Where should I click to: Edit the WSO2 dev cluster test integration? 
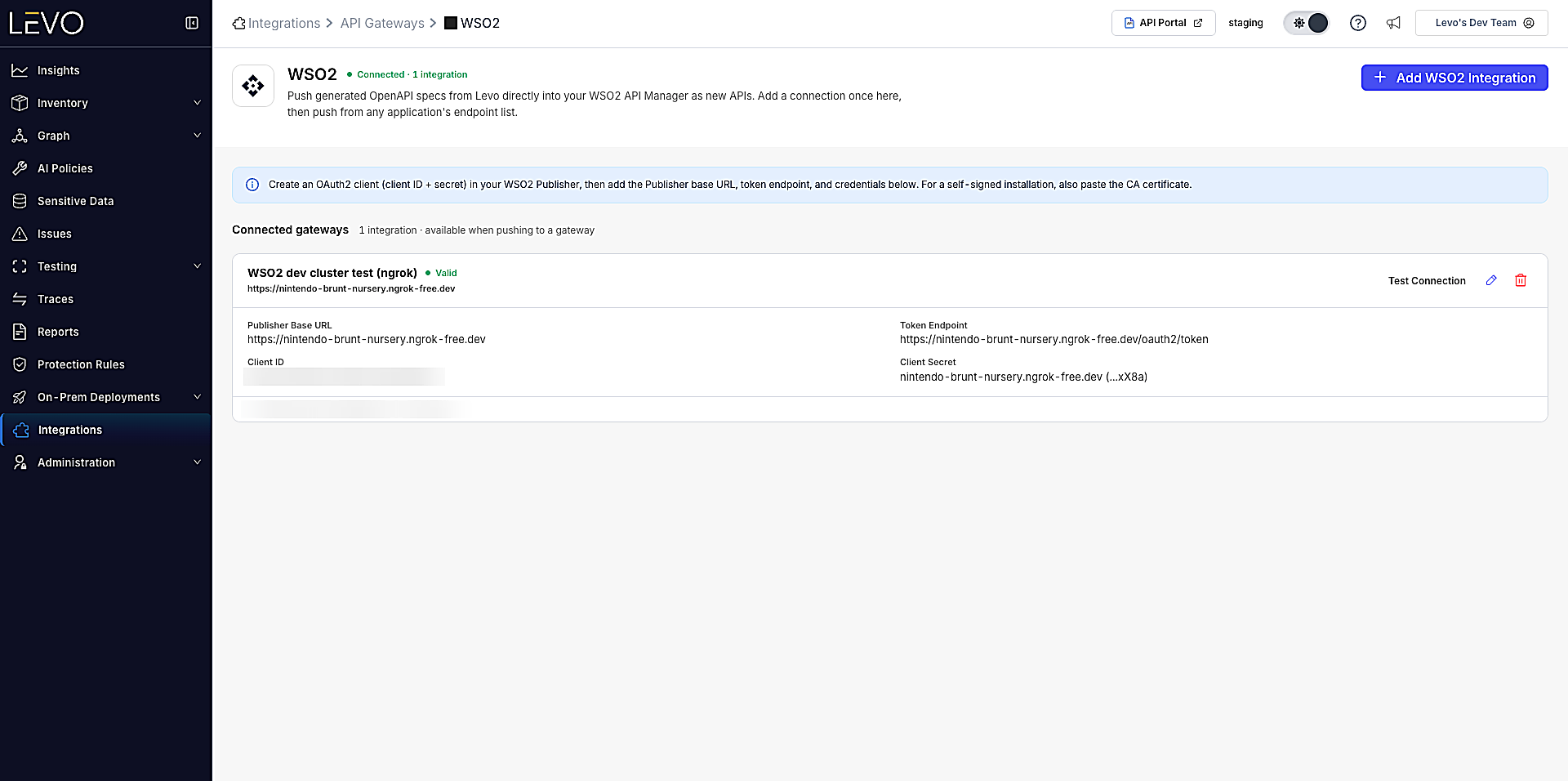[x=1491, y=280]
